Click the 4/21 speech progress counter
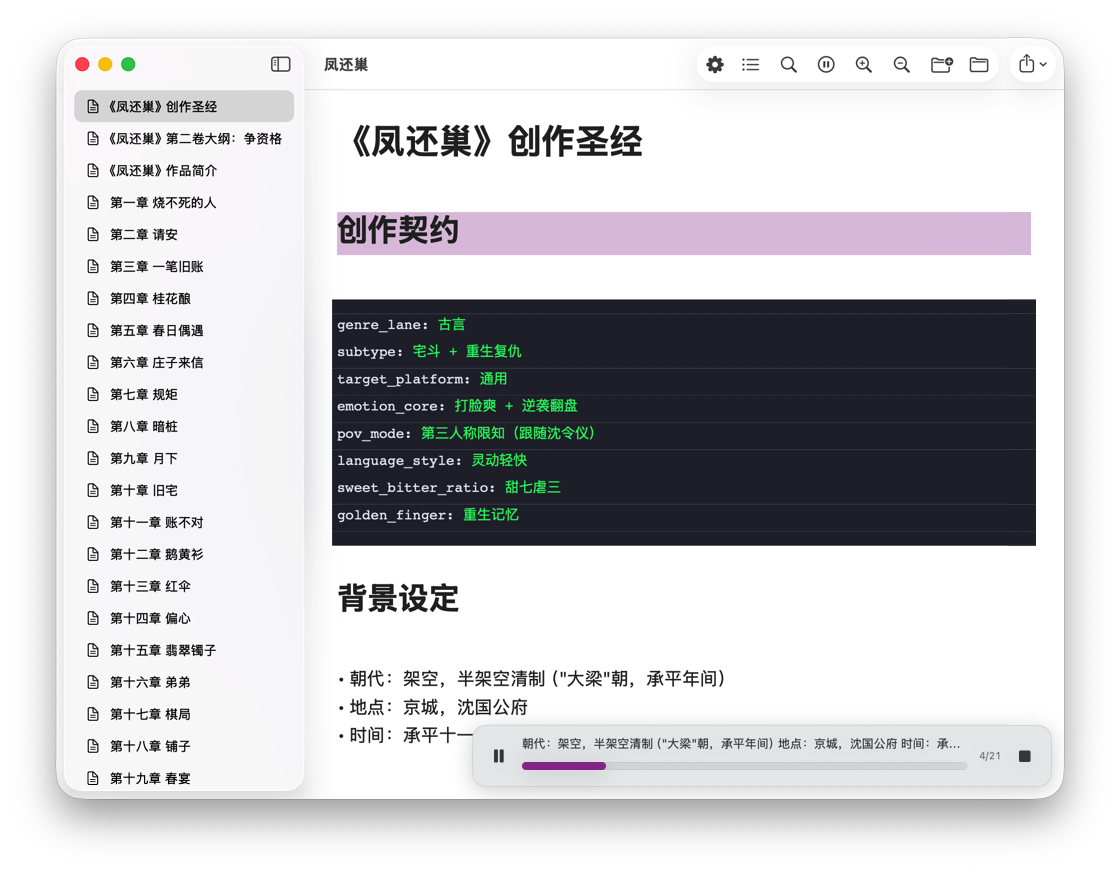1120x873 pixels. pos(989,756)
